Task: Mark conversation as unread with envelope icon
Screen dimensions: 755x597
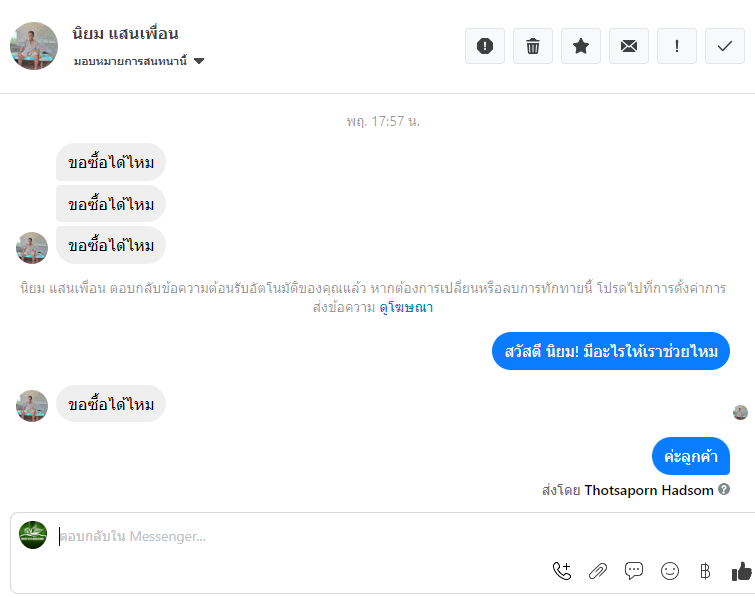Action: click(629, 46)
